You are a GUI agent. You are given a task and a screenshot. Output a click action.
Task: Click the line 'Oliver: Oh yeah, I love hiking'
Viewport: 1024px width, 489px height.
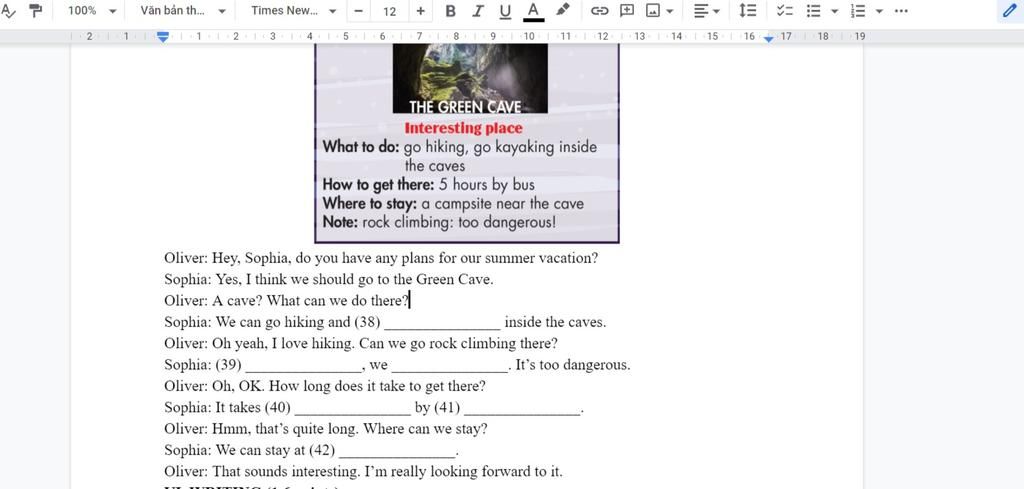click(360, 343)
